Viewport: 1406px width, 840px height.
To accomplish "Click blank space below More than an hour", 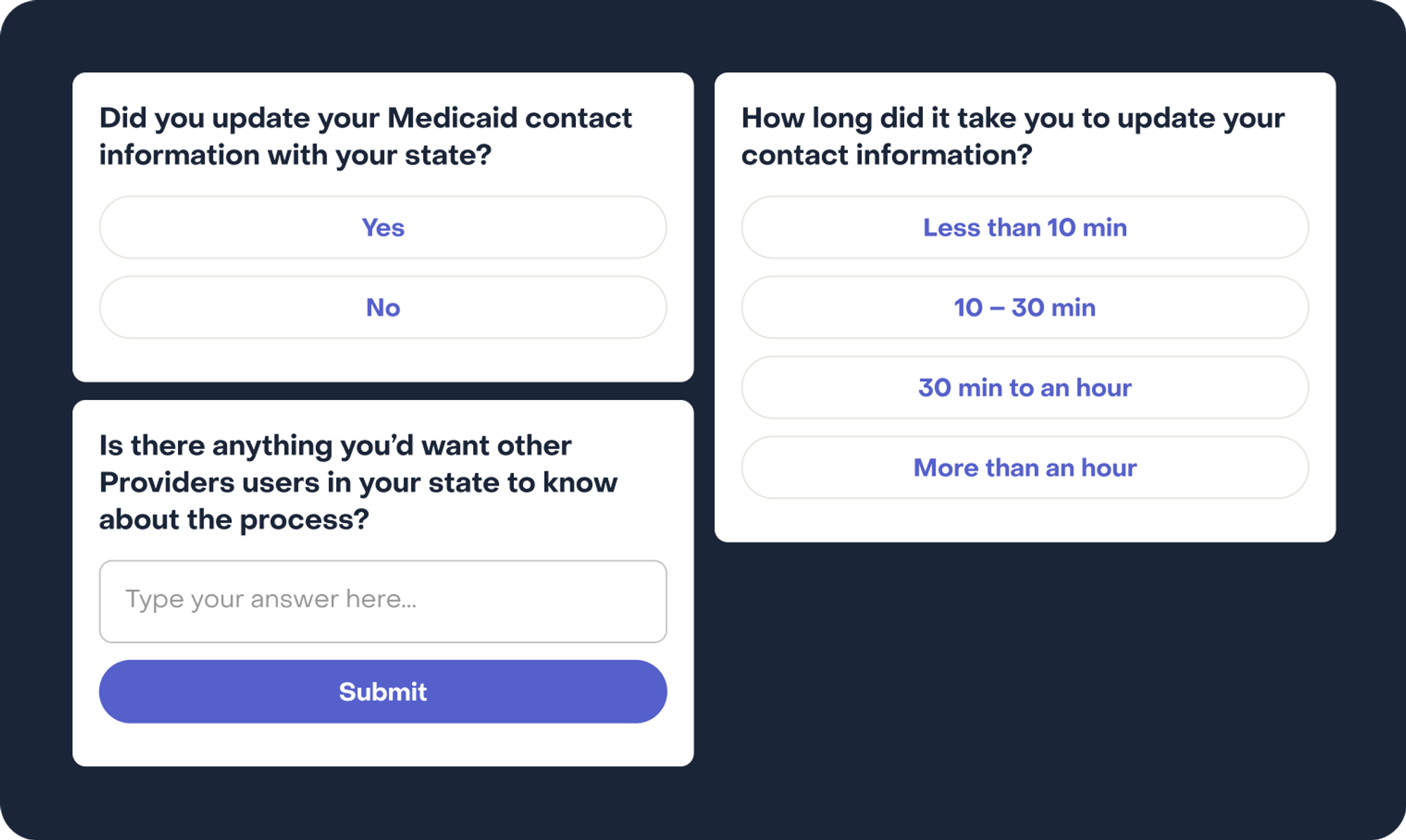I will tap(1024, 520).
